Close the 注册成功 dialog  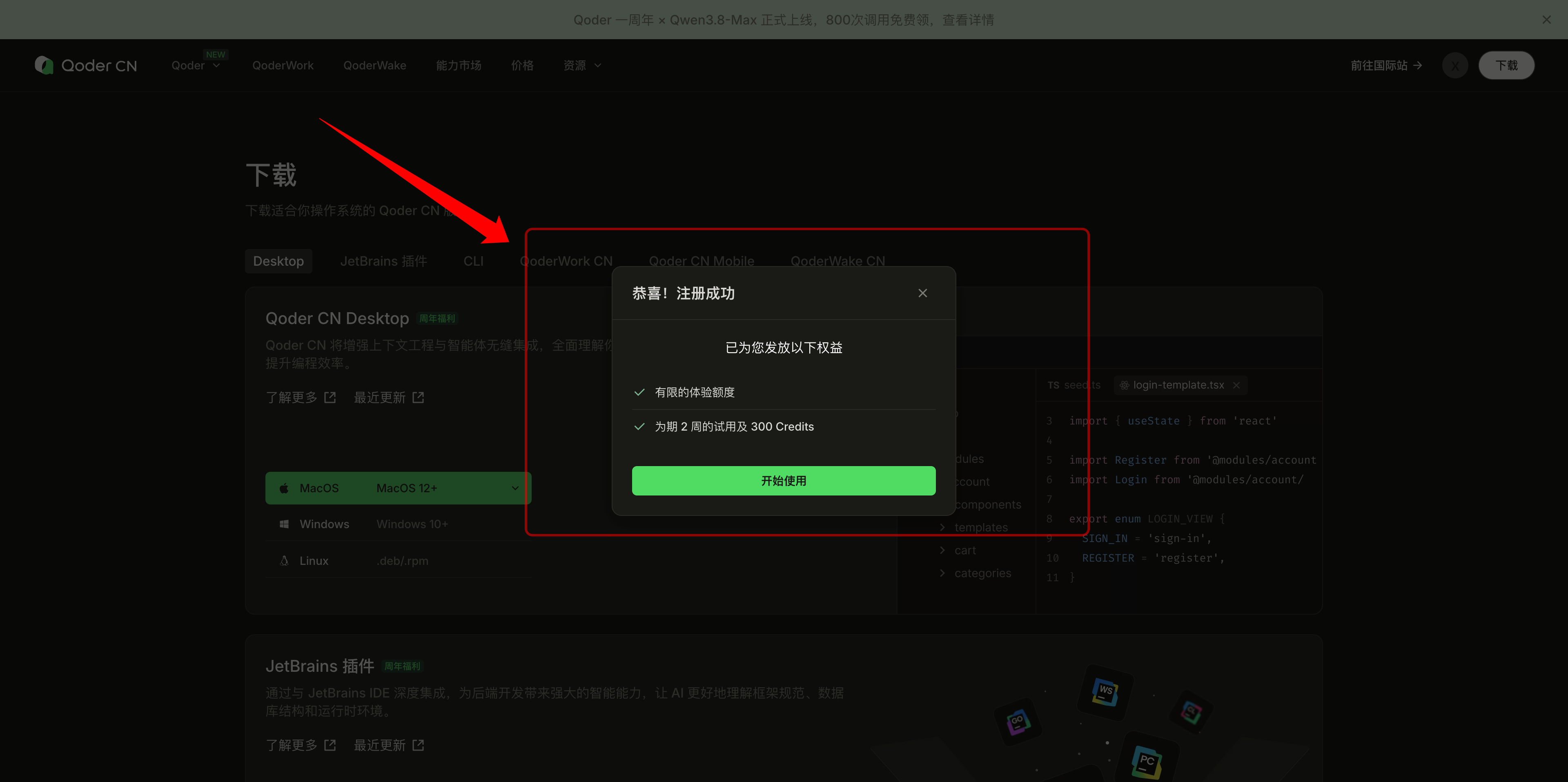pos(923,293)
